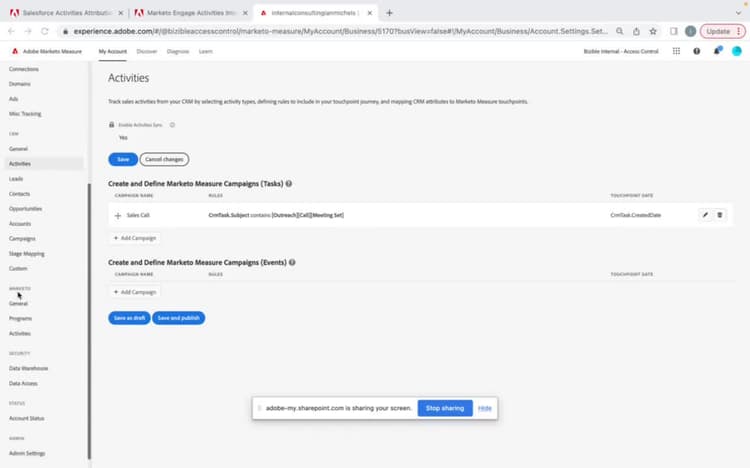The height and width of the screenshot is (468, 750).
Task: Open Admin Settings in sidebar
Action: pyautogui.click(x=27, y=453)
